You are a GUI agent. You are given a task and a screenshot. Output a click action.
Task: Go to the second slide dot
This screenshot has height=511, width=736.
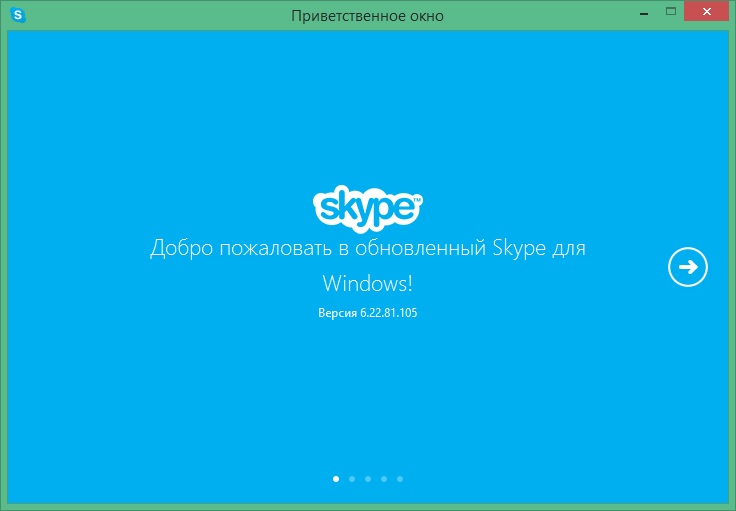pos(352,479)
